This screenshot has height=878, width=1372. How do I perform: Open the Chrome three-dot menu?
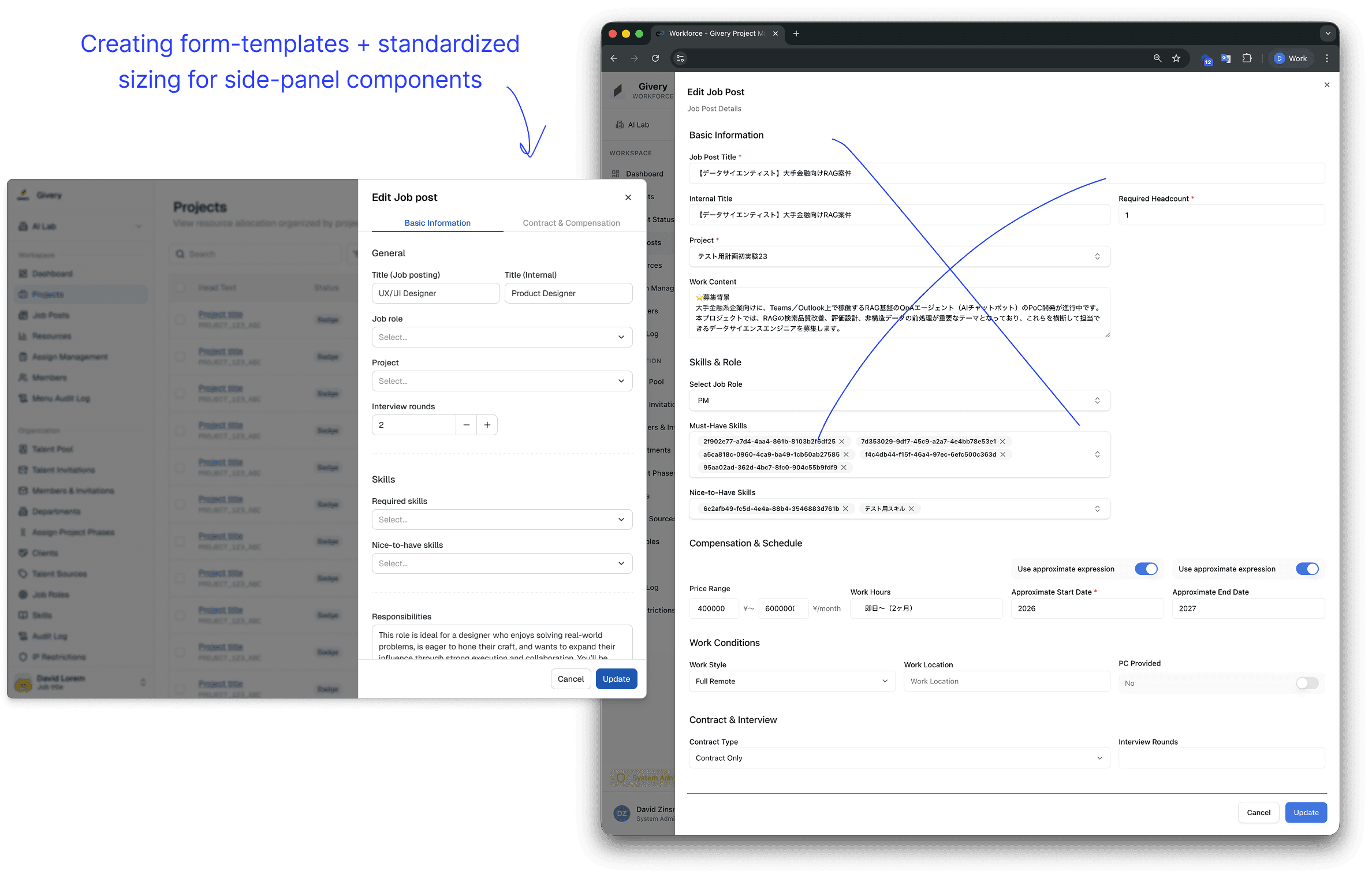(x=1327, y=58)
